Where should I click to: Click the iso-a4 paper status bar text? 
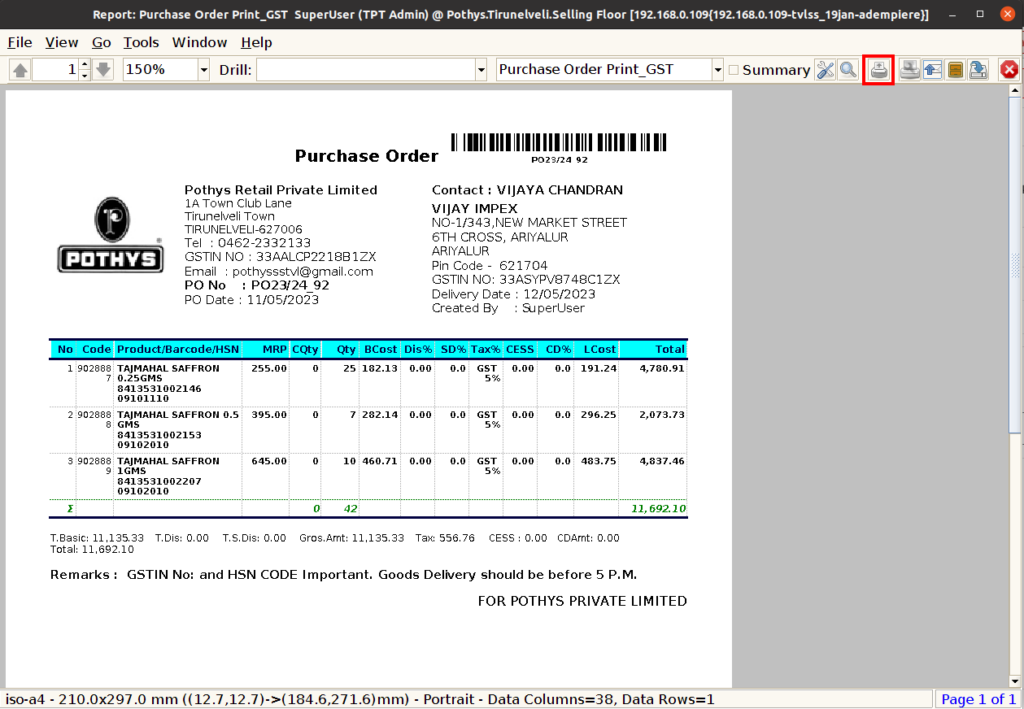pos(360,699)
